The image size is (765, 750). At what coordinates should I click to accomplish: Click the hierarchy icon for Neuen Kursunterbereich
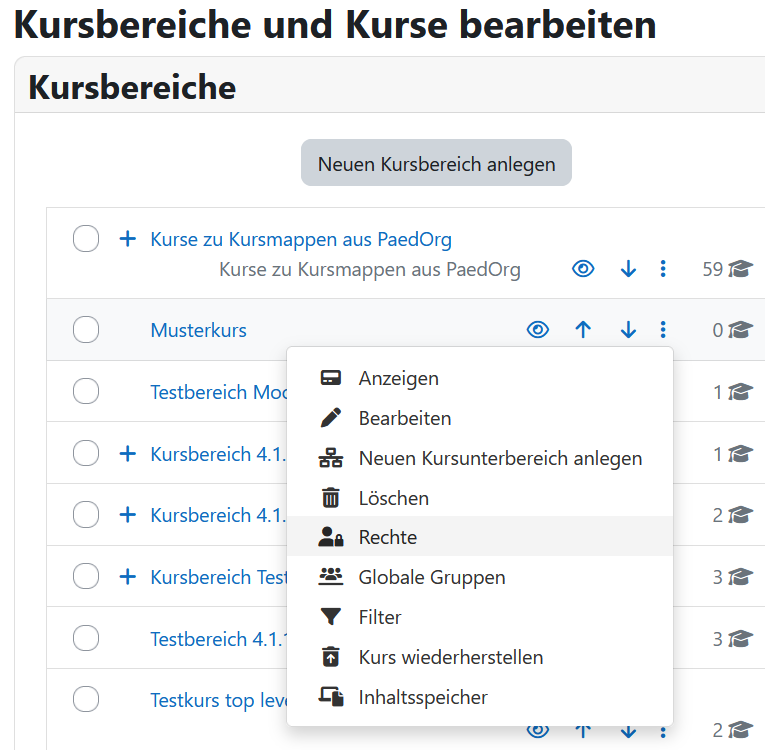331,458
